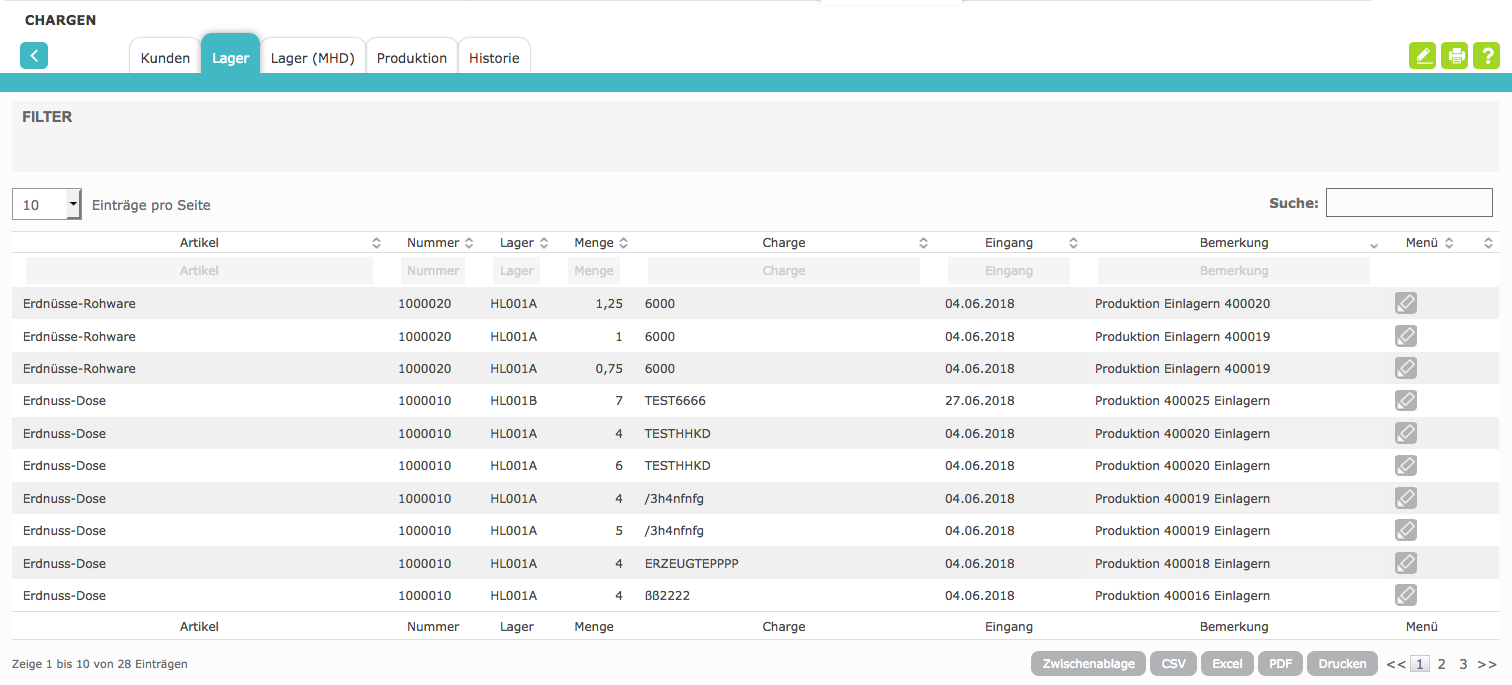Click edit icon for ßß2222 row

coord(1405,596)
